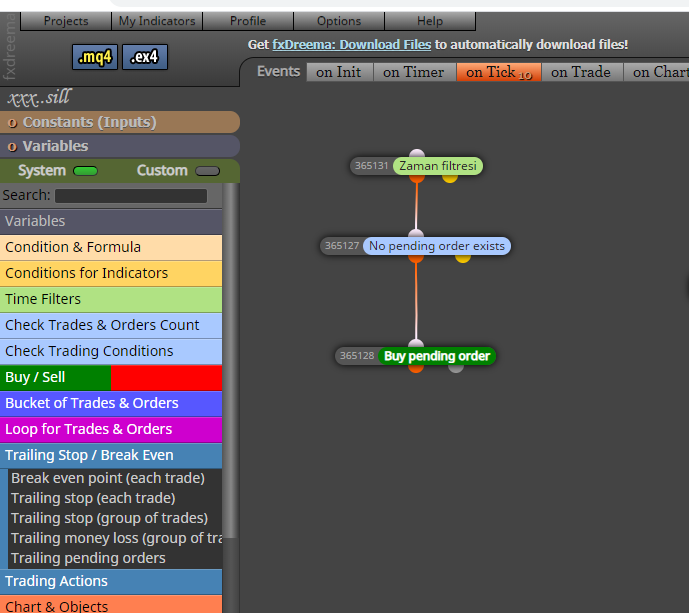The image size is (689, 613).
Task: Click No pending order exists orange output
Action: coord(416,259)
